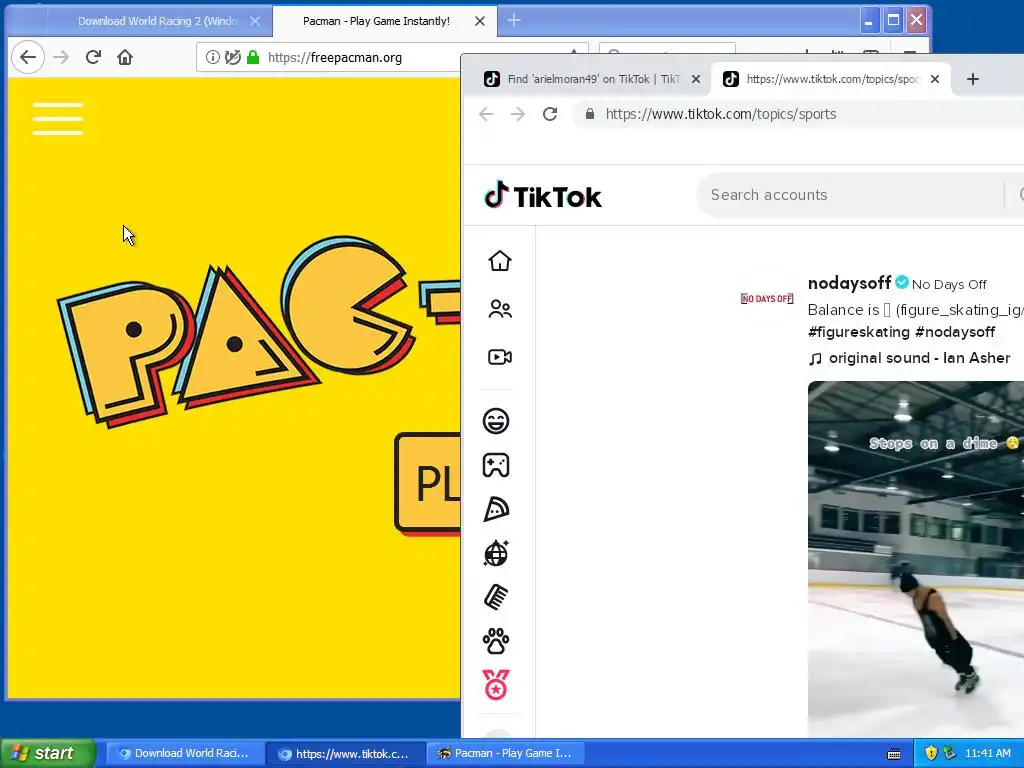Click the tracking protection shield icon in Firefox
The height and width of the screenshot is (768, 1024).
point(232,57)
